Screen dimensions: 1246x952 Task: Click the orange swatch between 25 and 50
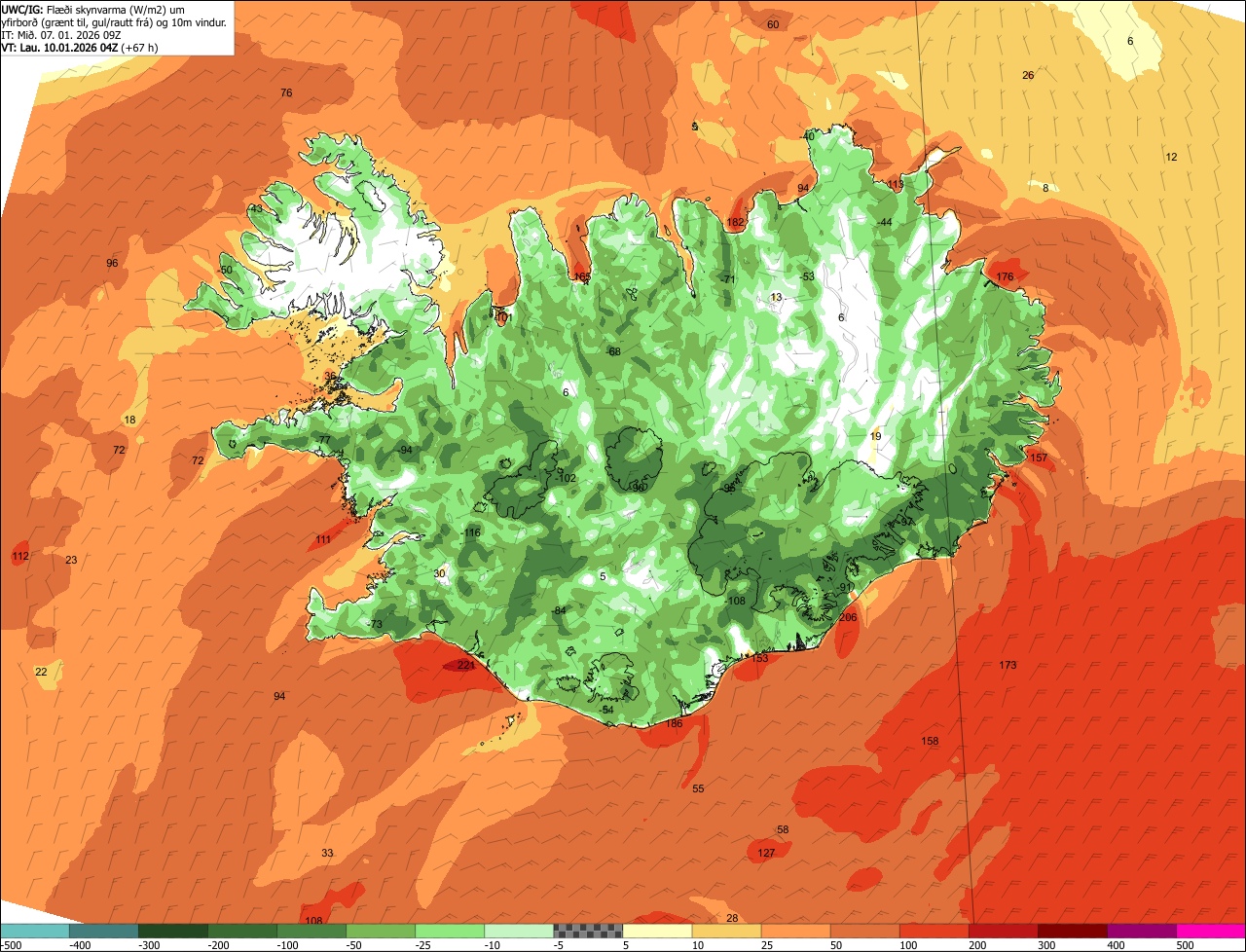[x=796, y=931]
